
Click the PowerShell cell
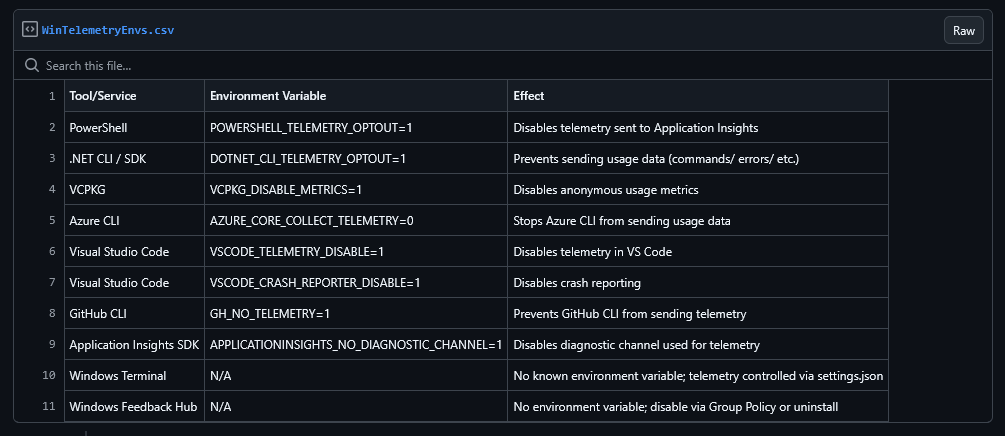[x=98, y=128]
